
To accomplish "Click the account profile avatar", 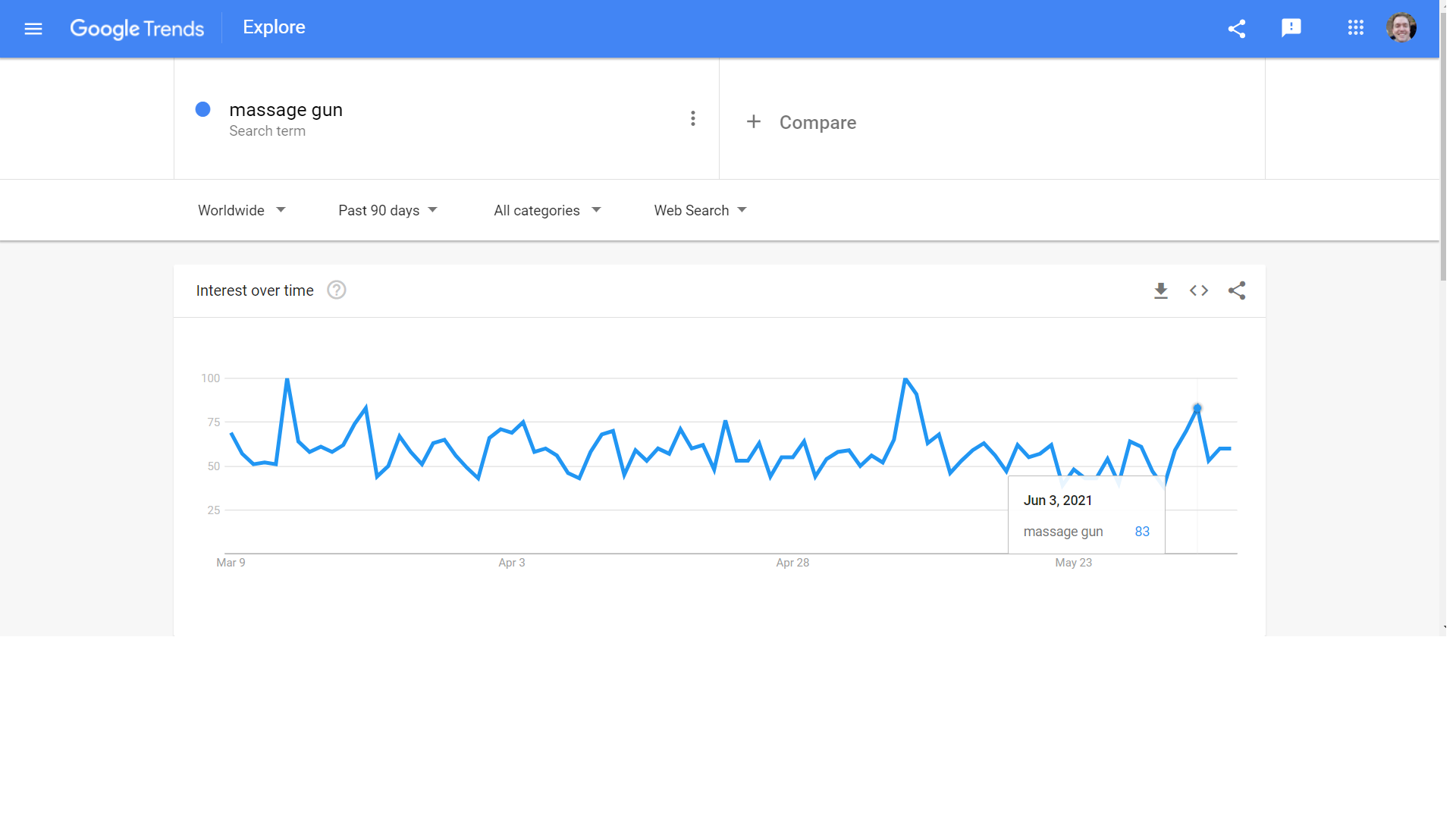I will coord(1401,28).
